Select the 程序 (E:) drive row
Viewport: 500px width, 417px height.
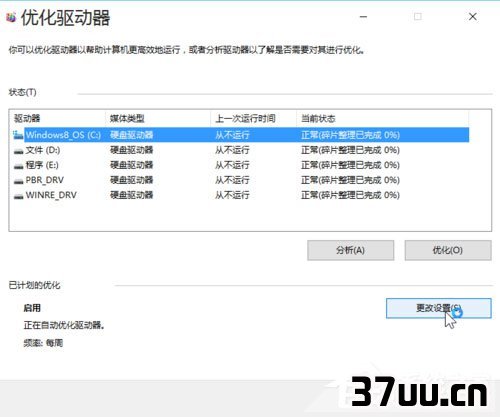[x=241, y=165]
